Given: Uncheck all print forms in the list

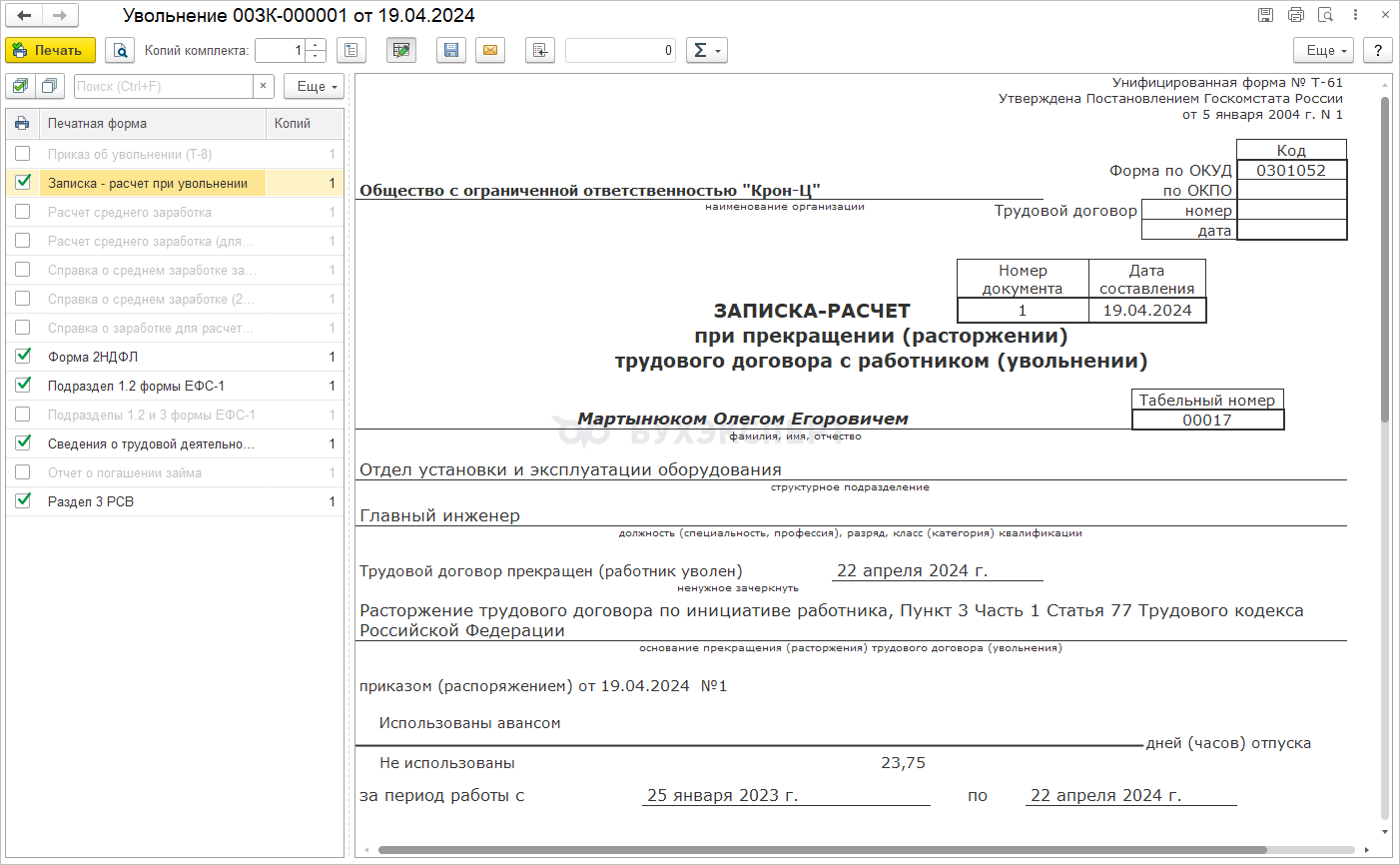Looking at the screenshot, I should click(49, 86).
